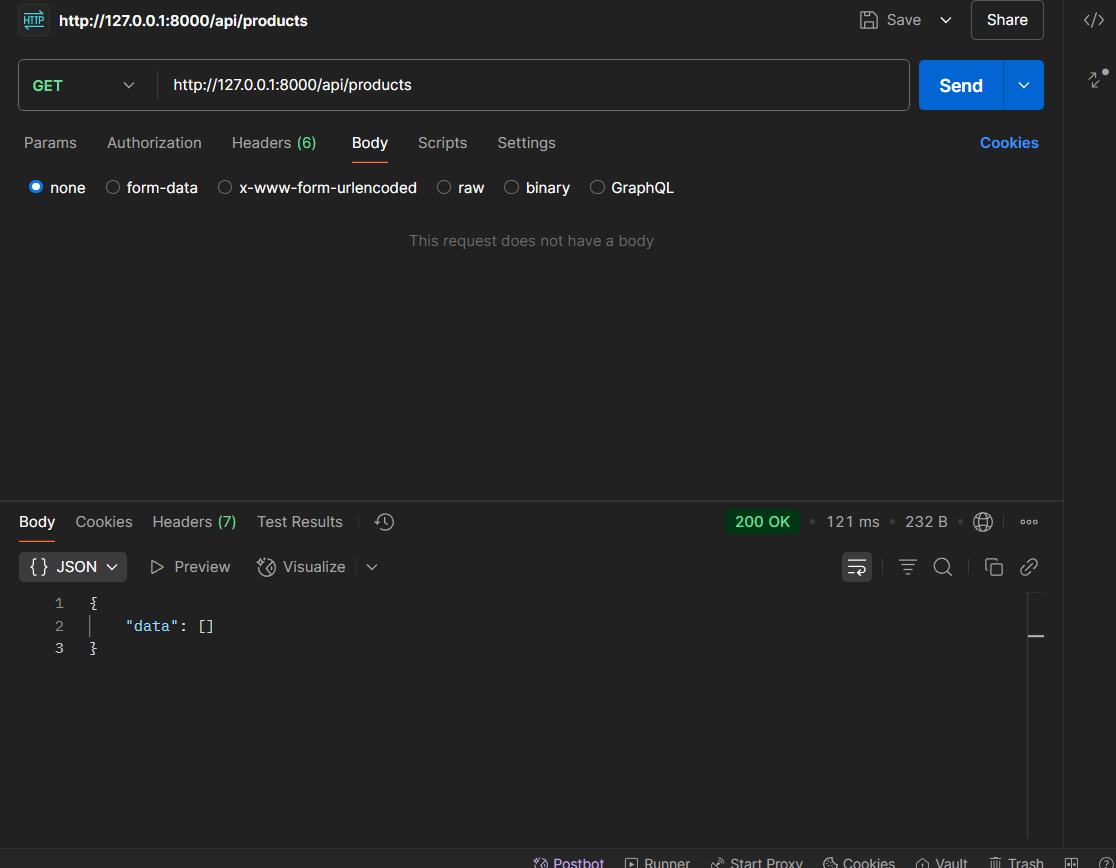
Task: Click the filter response icon
Action: tap(907, 567)
